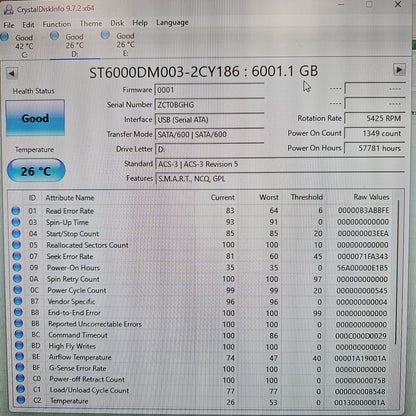Click the status circle for C2 Temperature row

pyautogui.click(x=21, y=400)
